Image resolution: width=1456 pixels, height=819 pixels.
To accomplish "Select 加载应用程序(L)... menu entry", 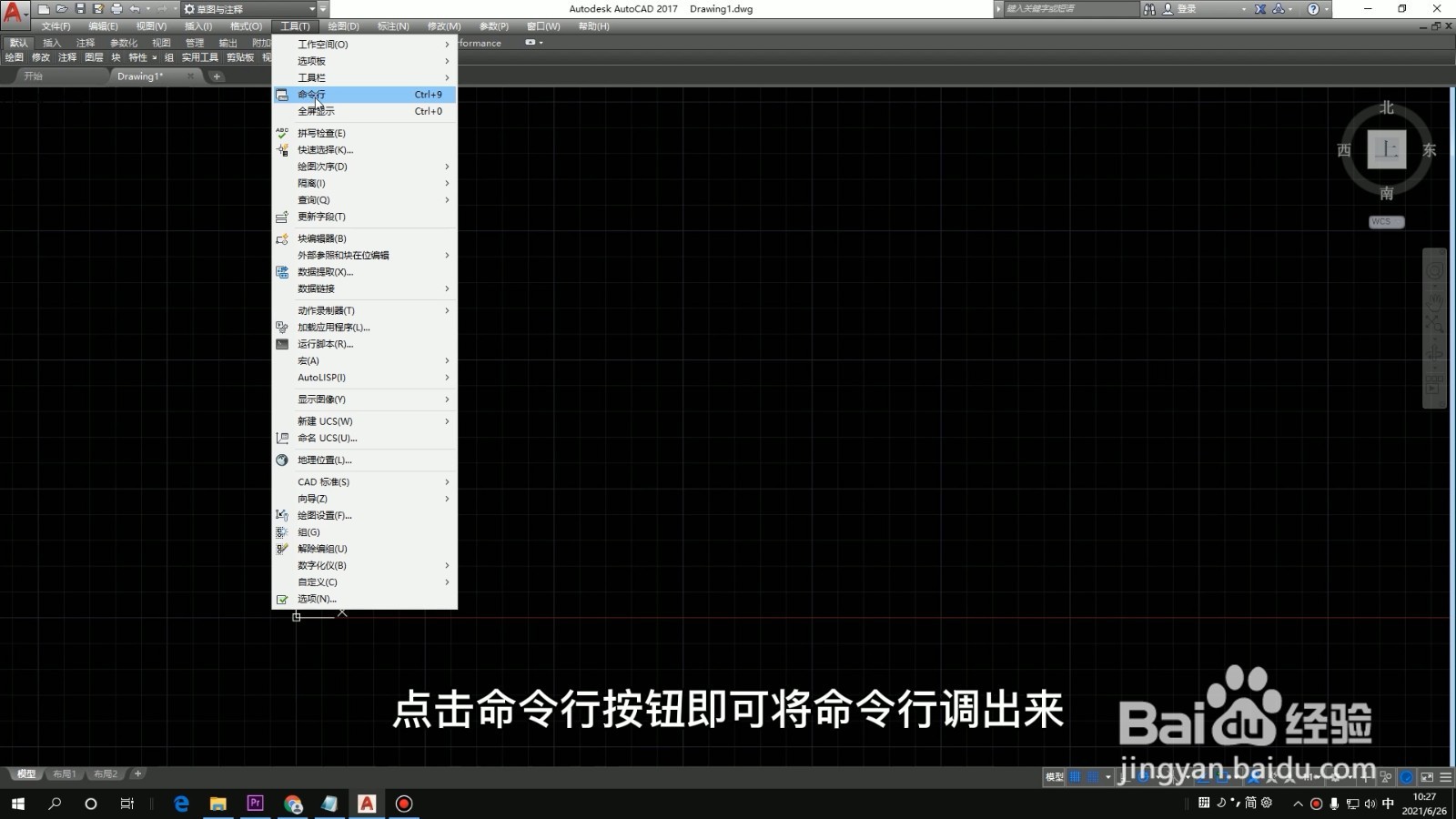I will (365, 328).
